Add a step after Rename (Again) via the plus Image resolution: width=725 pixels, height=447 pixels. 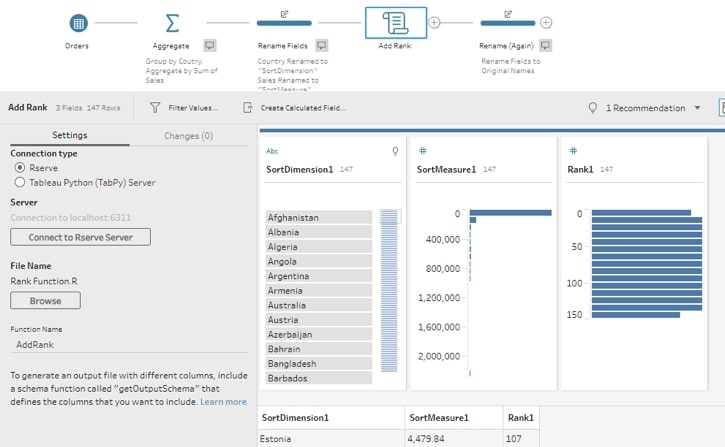(x=546, y=22)
